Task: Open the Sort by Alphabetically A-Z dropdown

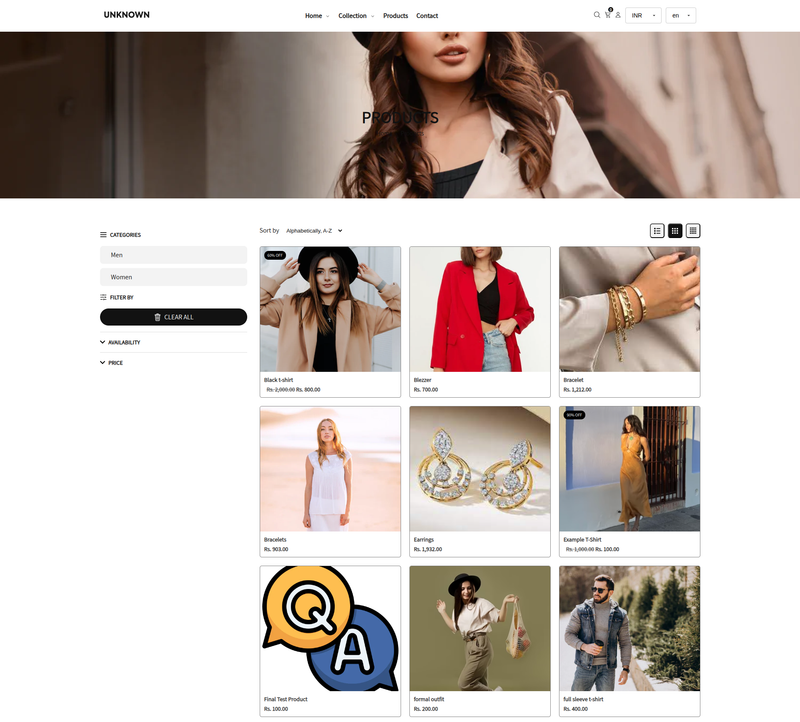Action: click(x=314, y=231)
